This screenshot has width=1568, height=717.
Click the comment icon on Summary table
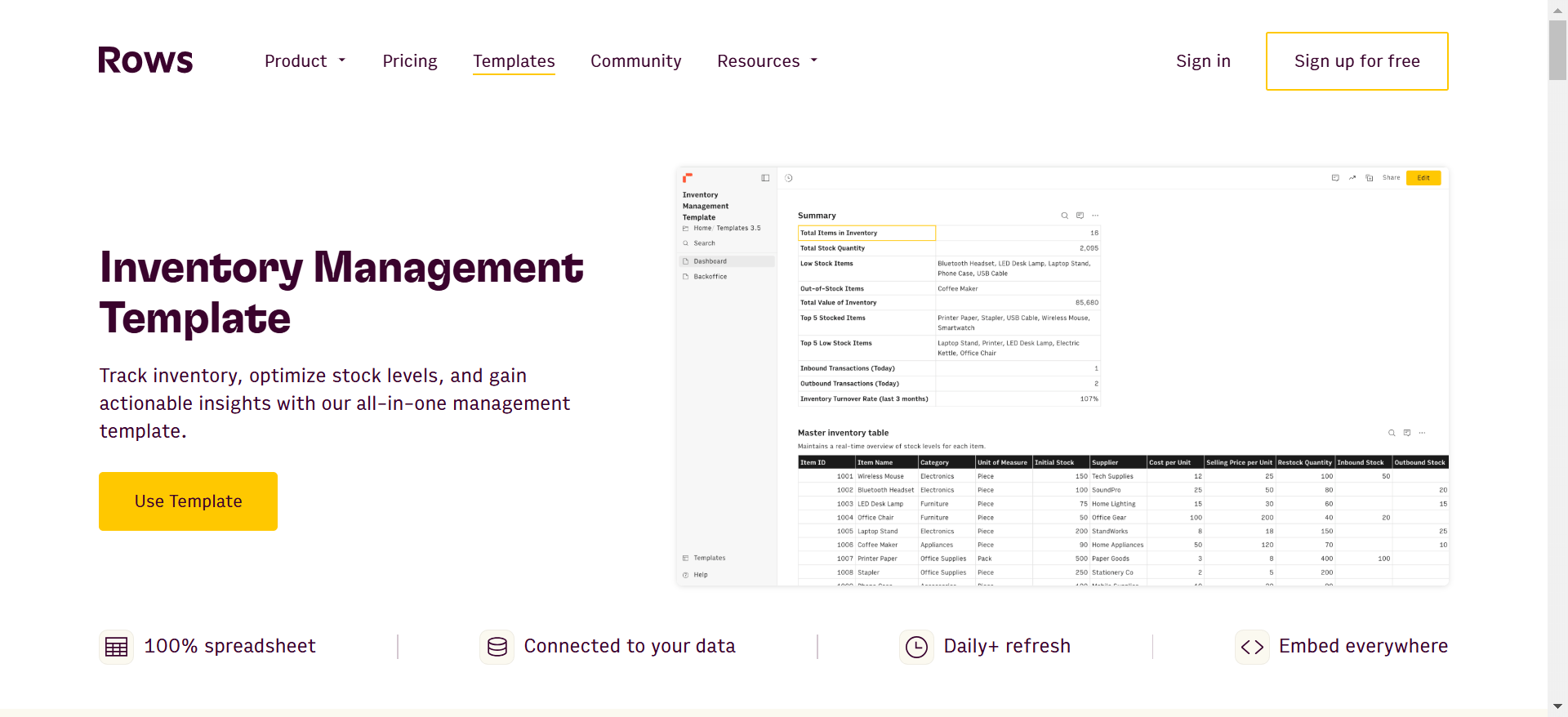1080,216
